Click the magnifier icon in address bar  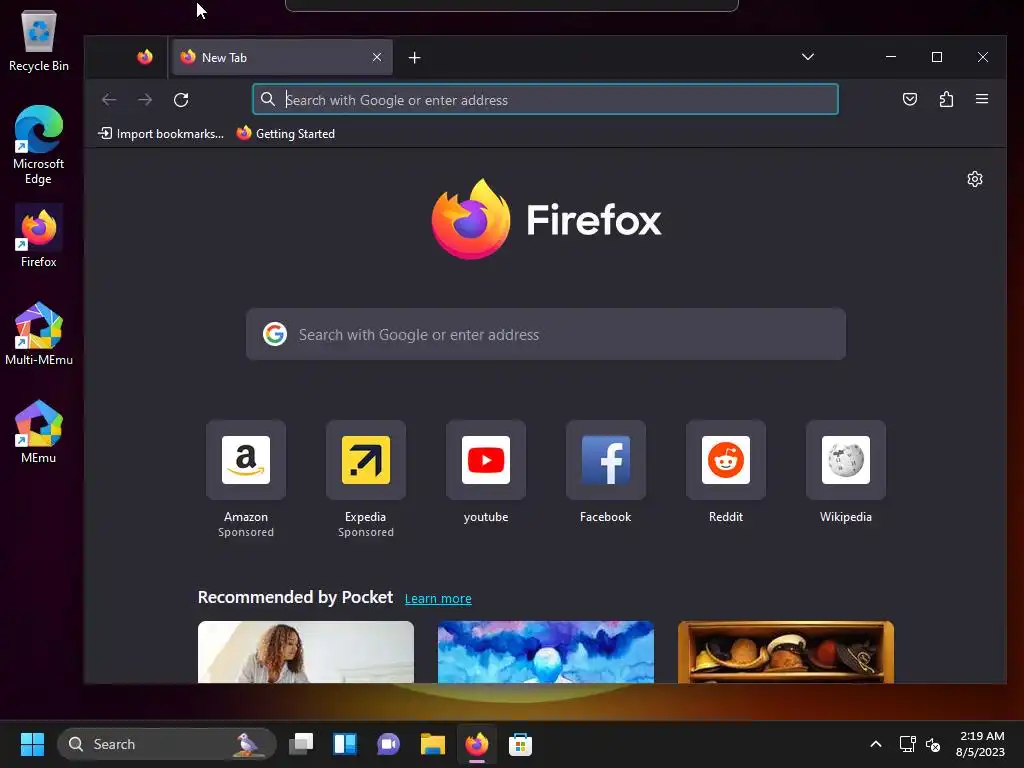pos(268,99)
